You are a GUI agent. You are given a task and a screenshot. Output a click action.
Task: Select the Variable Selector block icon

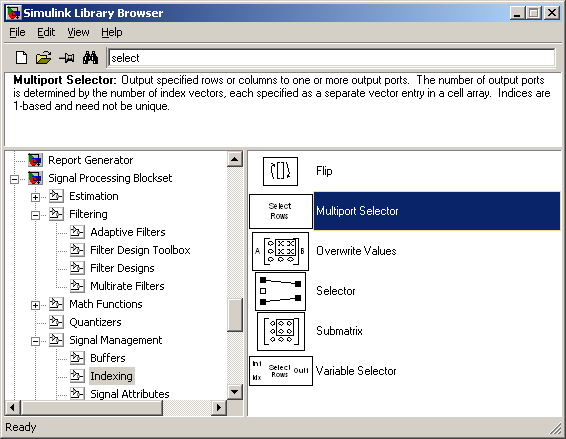281,371
